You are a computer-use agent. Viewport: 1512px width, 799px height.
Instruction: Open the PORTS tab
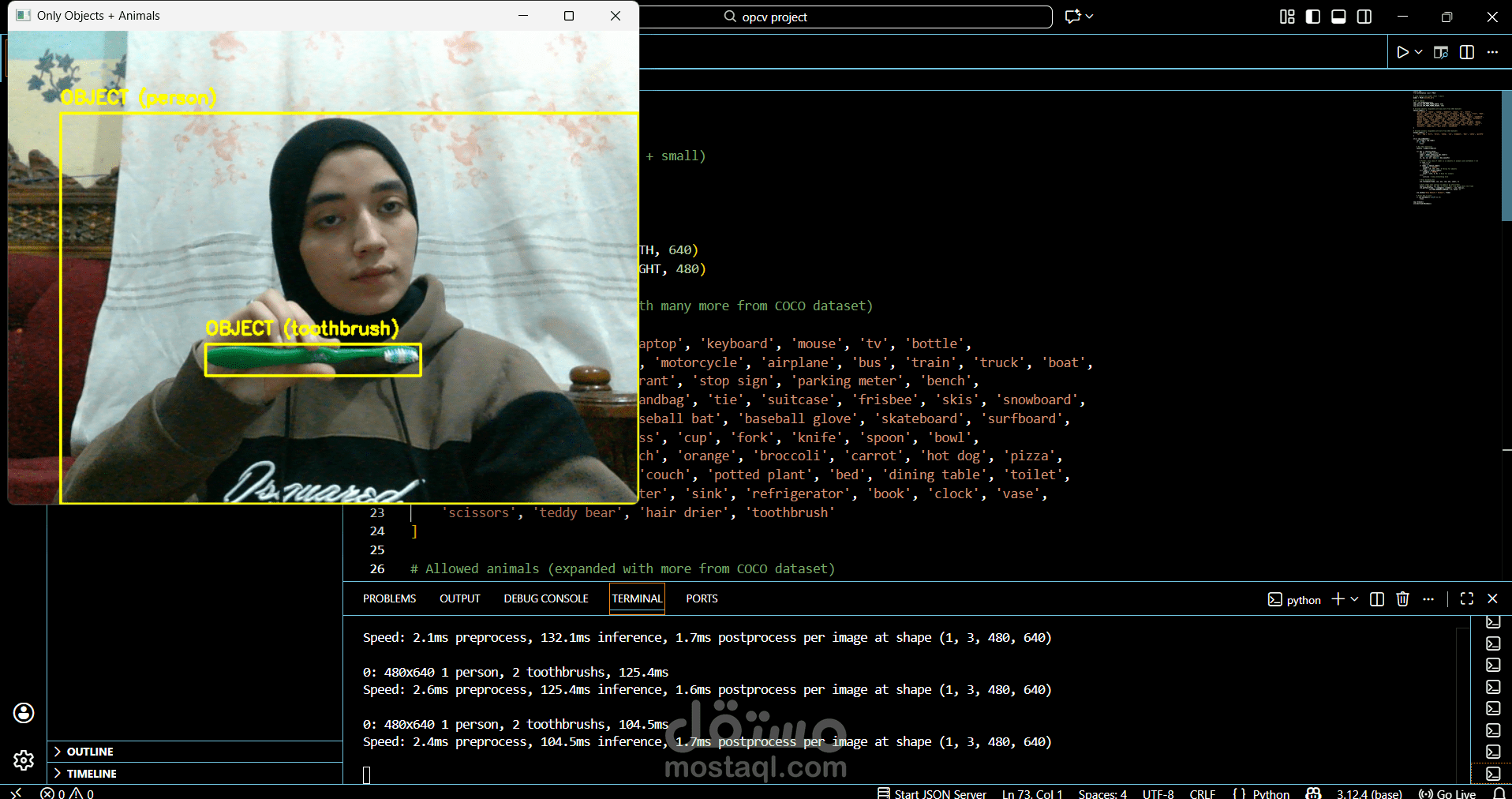702,598
